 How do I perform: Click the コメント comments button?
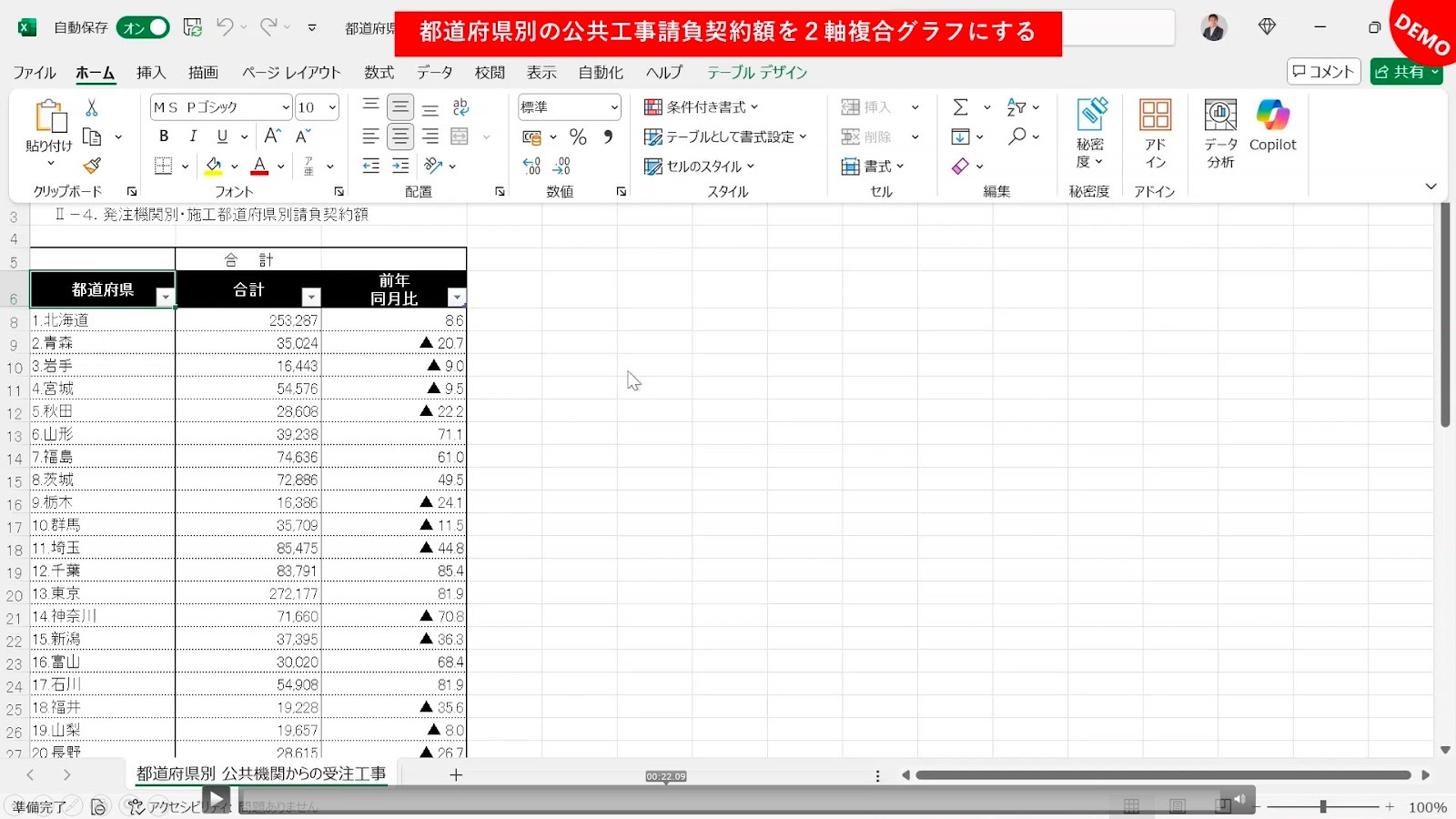click(1323, 72)
